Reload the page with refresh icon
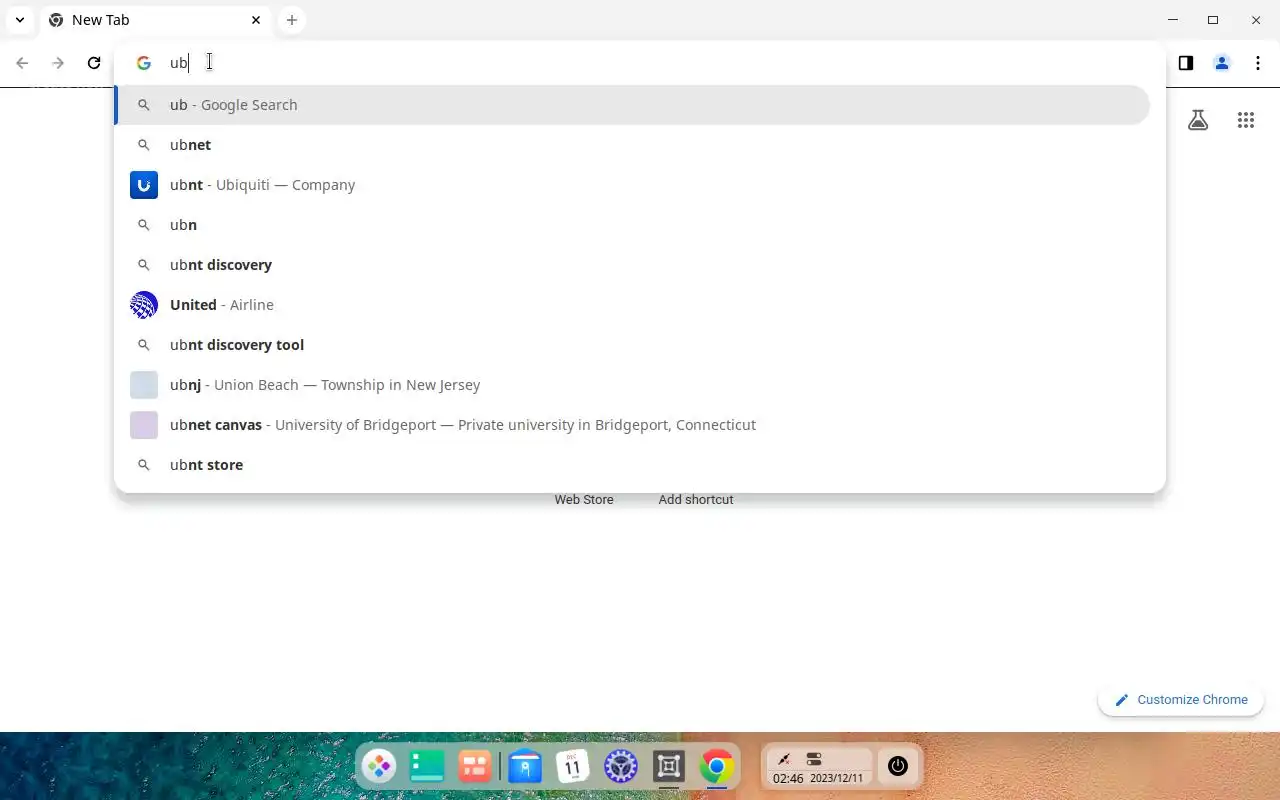The height and width of the screenshot is (800, 1280). point(94,63)
